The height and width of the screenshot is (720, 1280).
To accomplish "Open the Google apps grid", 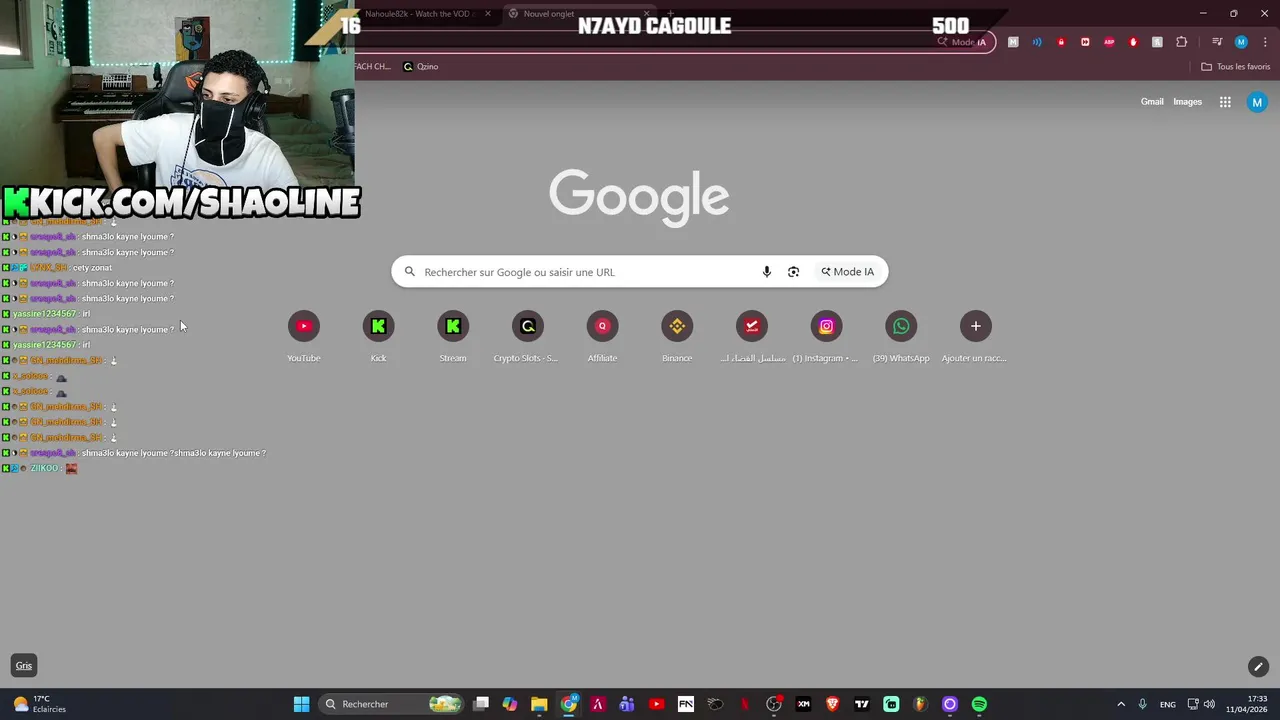I will click(1225, 102).
